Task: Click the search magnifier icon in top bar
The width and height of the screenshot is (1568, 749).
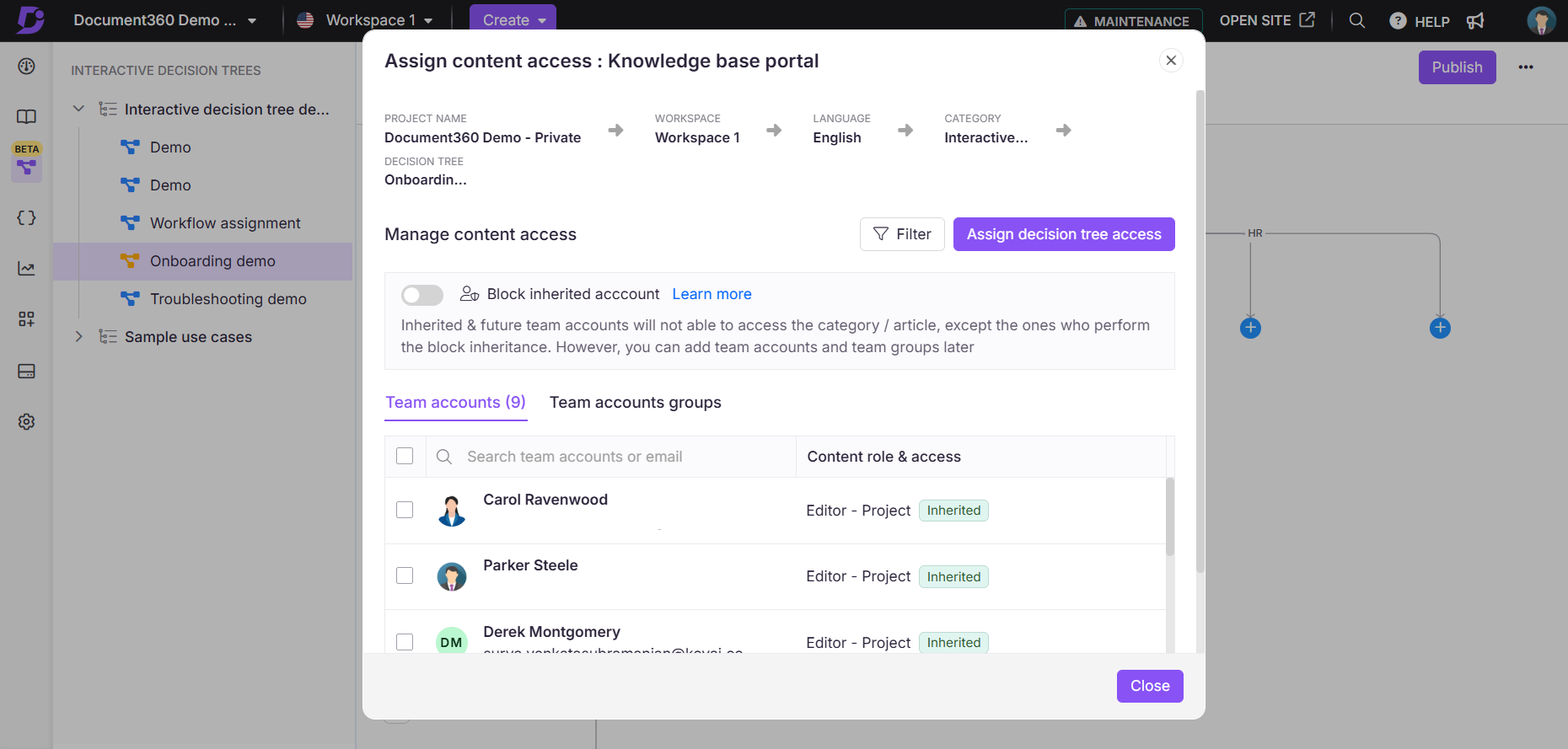Action: coord(1356,20)
